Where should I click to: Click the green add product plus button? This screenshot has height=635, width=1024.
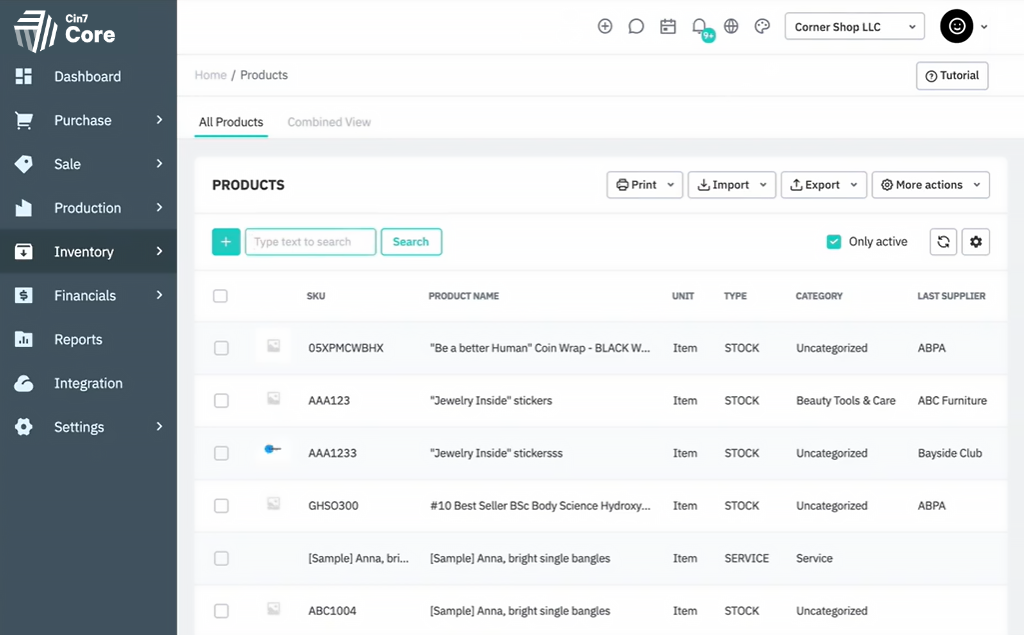[226, 242]
